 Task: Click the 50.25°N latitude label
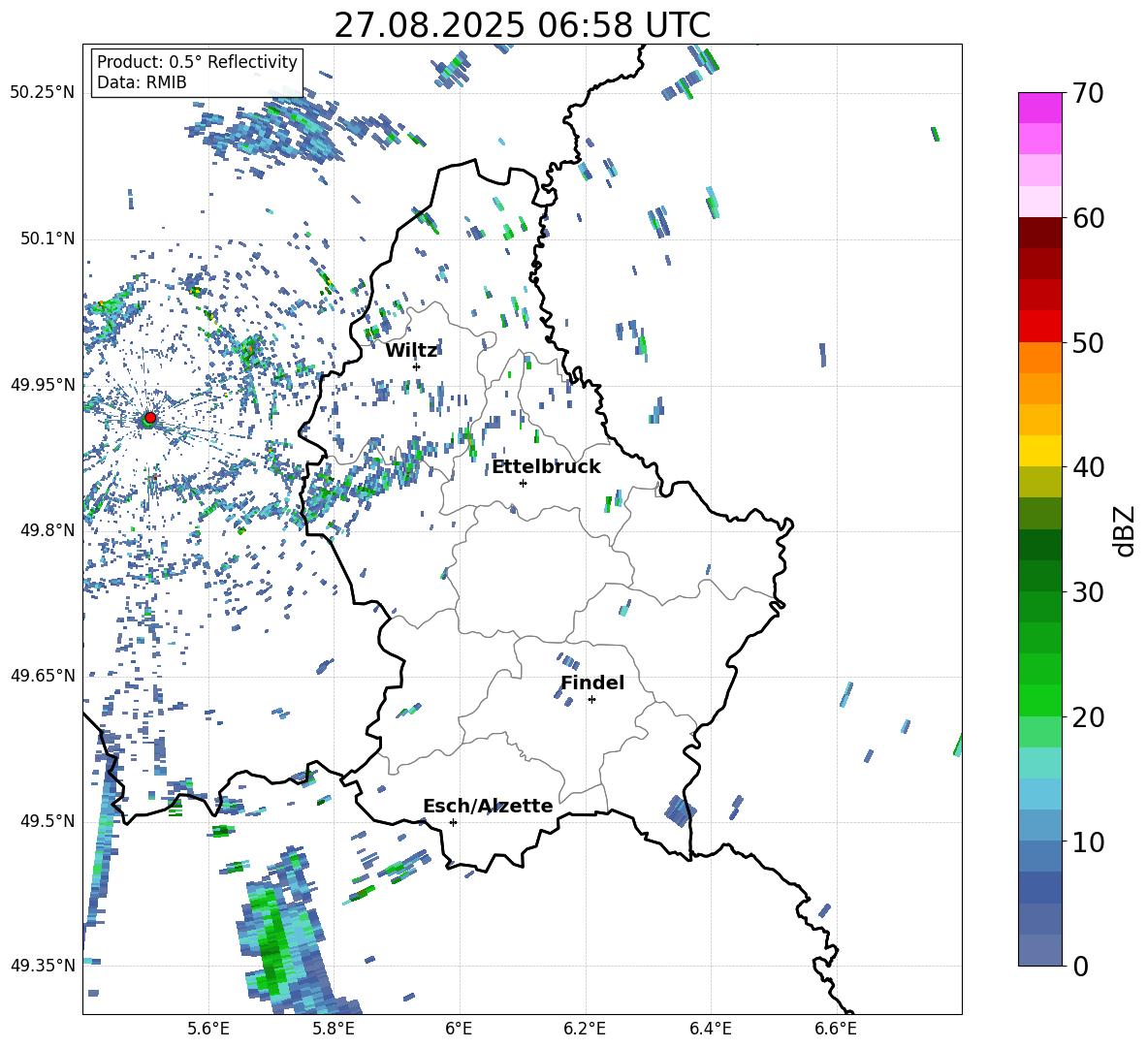43,93
